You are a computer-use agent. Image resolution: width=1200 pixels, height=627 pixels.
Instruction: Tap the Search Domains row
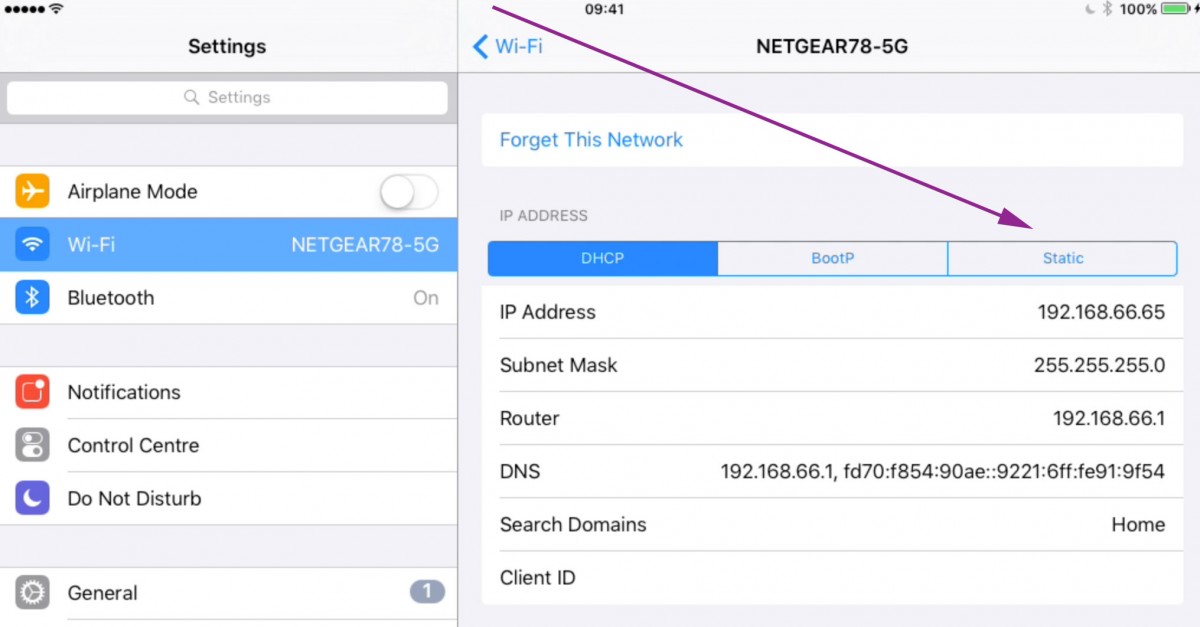pos(832,524)
